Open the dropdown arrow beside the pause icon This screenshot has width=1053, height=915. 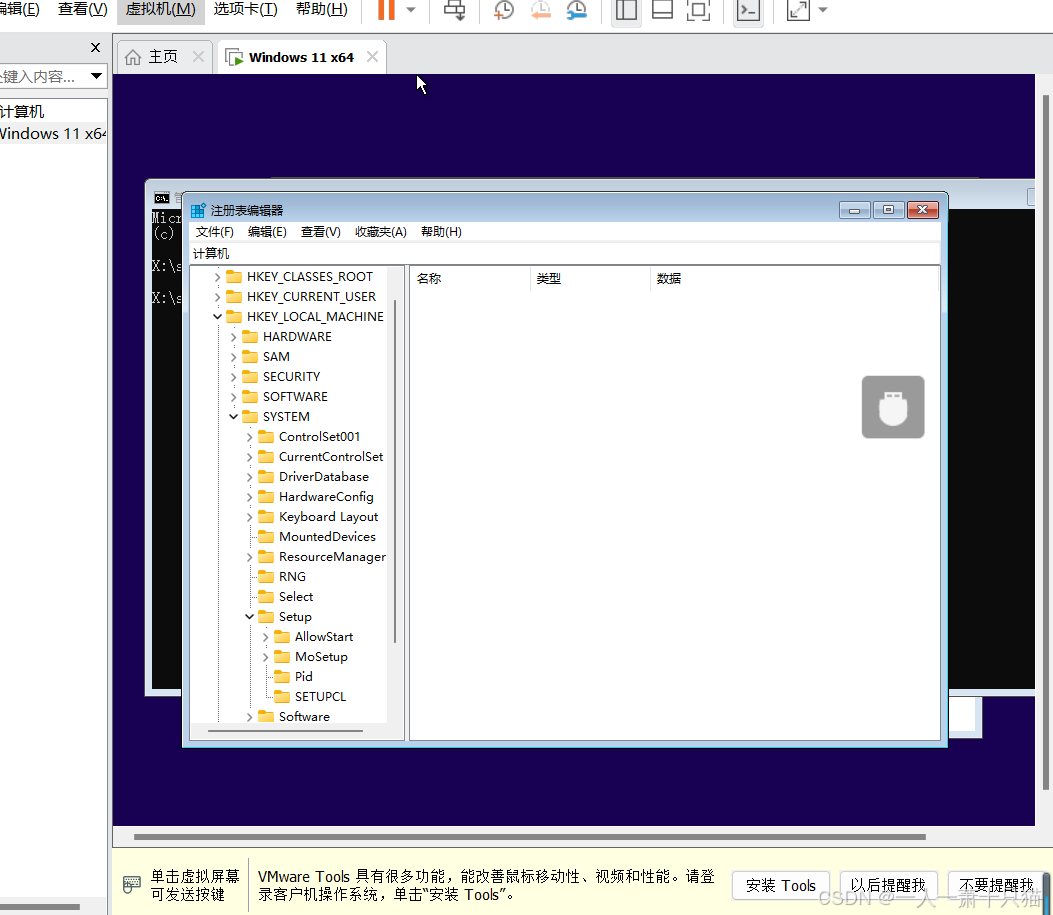411,10
